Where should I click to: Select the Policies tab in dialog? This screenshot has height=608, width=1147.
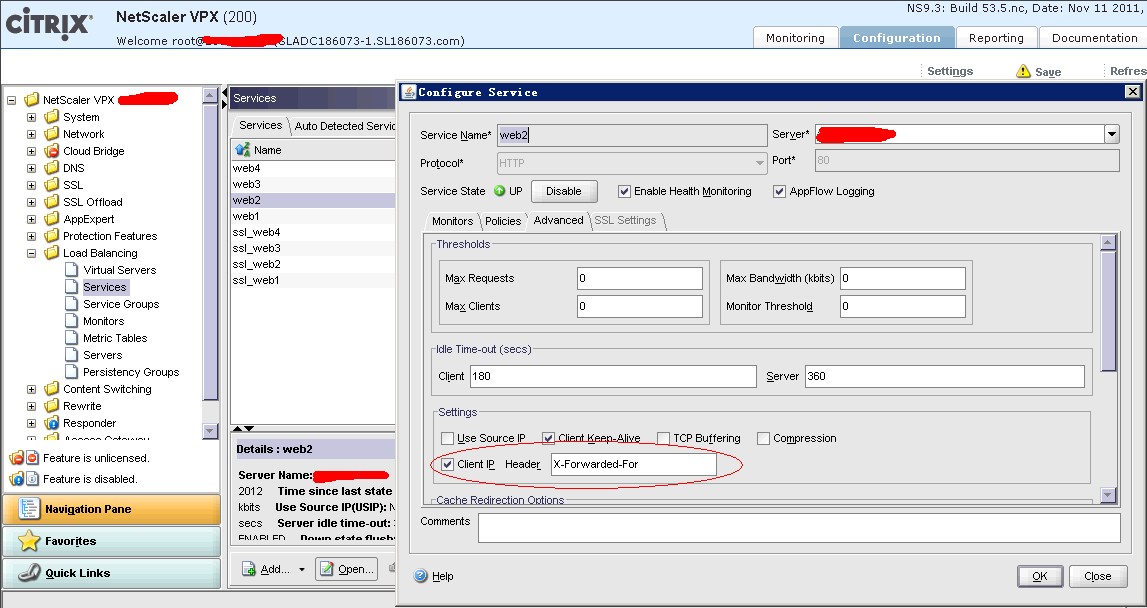[503, 221]
